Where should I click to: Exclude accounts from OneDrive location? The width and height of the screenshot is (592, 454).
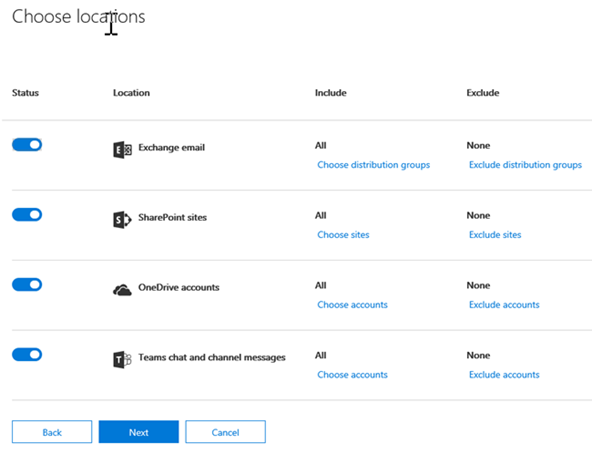(x=504, y=305)
